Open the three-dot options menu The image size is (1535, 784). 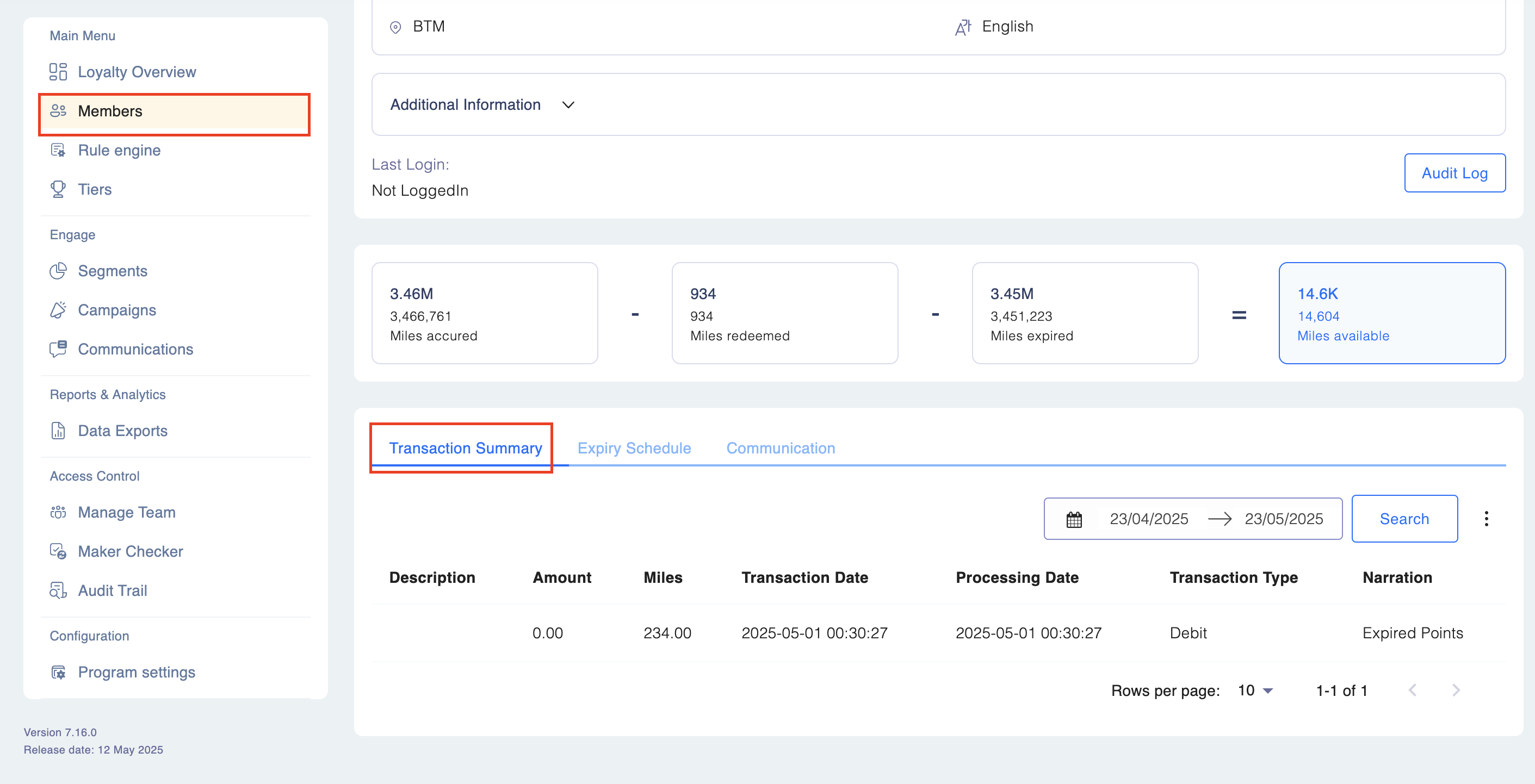point(1486,519)
